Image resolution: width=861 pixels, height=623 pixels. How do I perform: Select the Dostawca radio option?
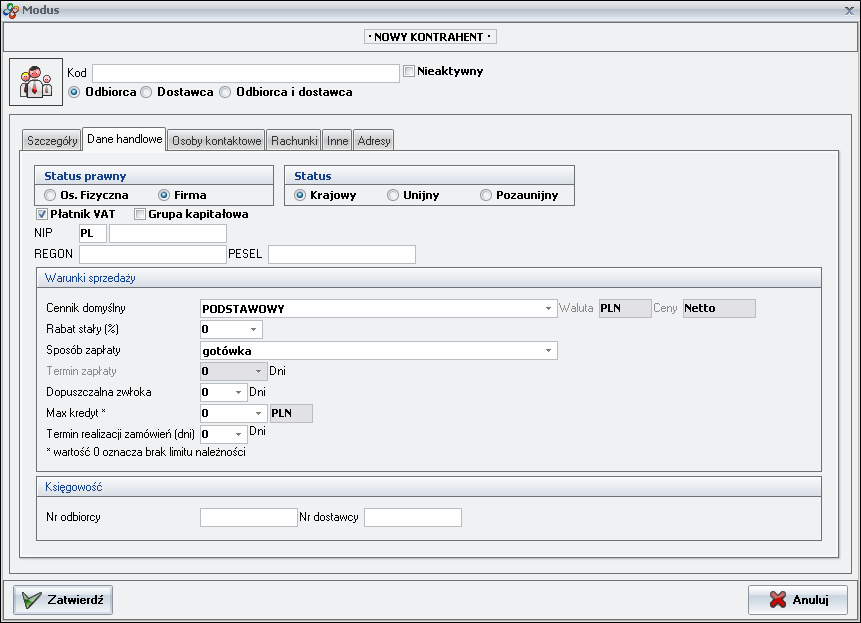tap(147, 92)
